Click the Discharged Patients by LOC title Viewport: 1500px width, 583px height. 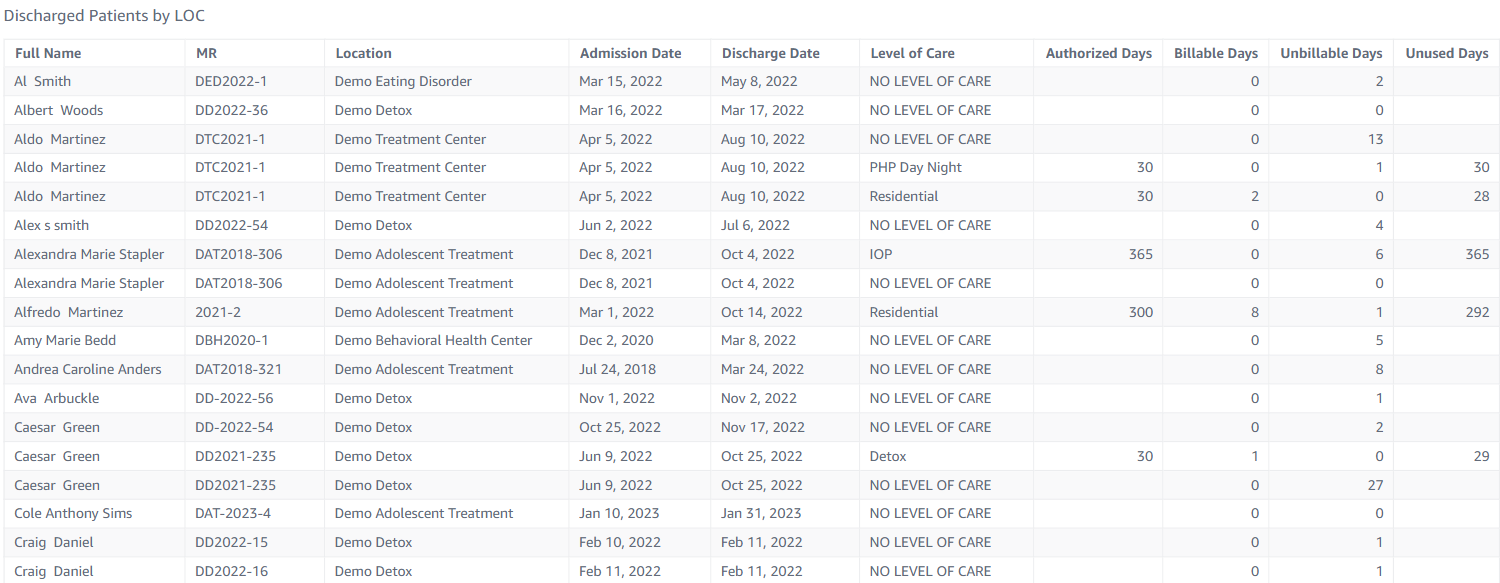click(104, 17)
